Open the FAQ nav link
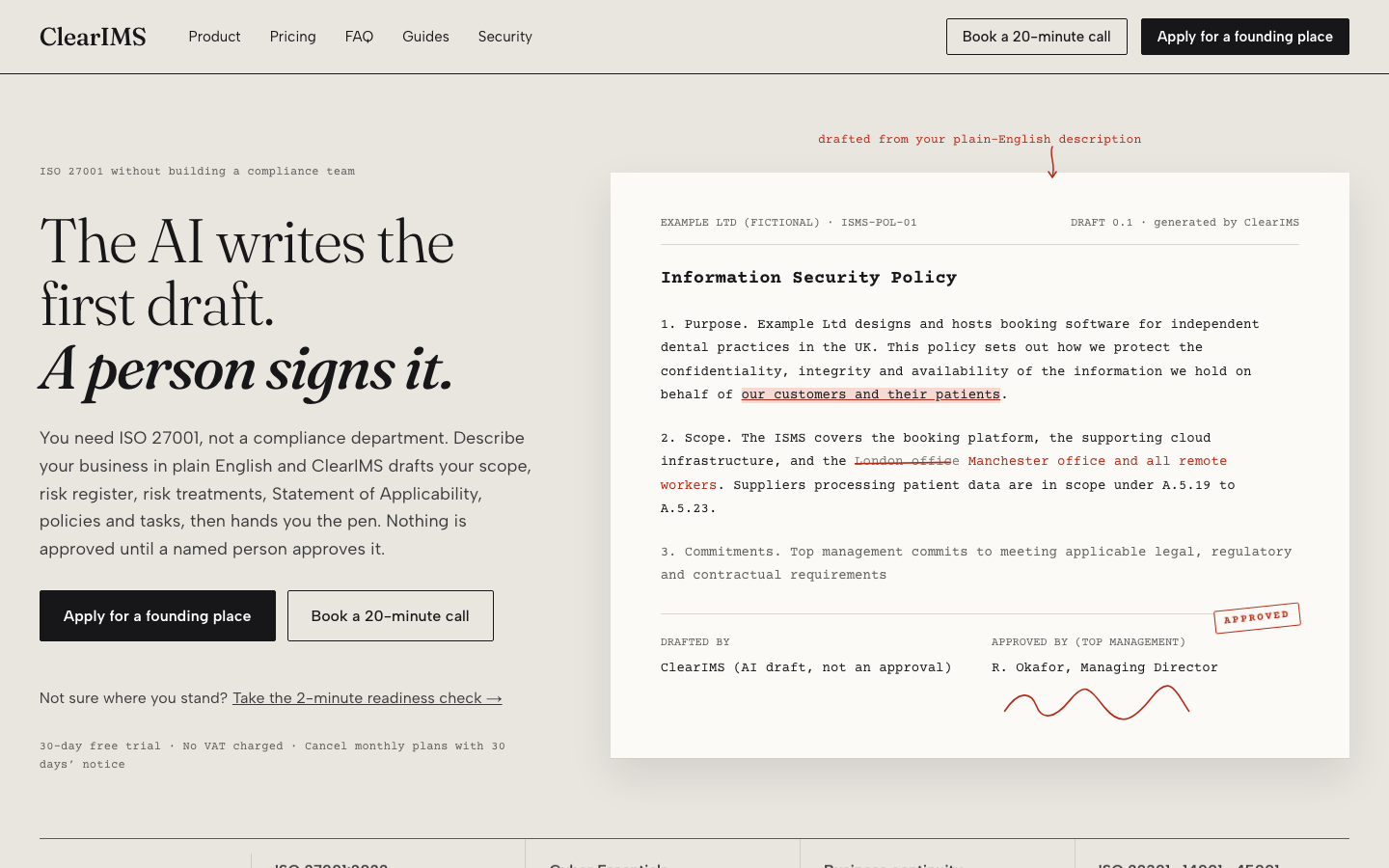 (359, 37)
